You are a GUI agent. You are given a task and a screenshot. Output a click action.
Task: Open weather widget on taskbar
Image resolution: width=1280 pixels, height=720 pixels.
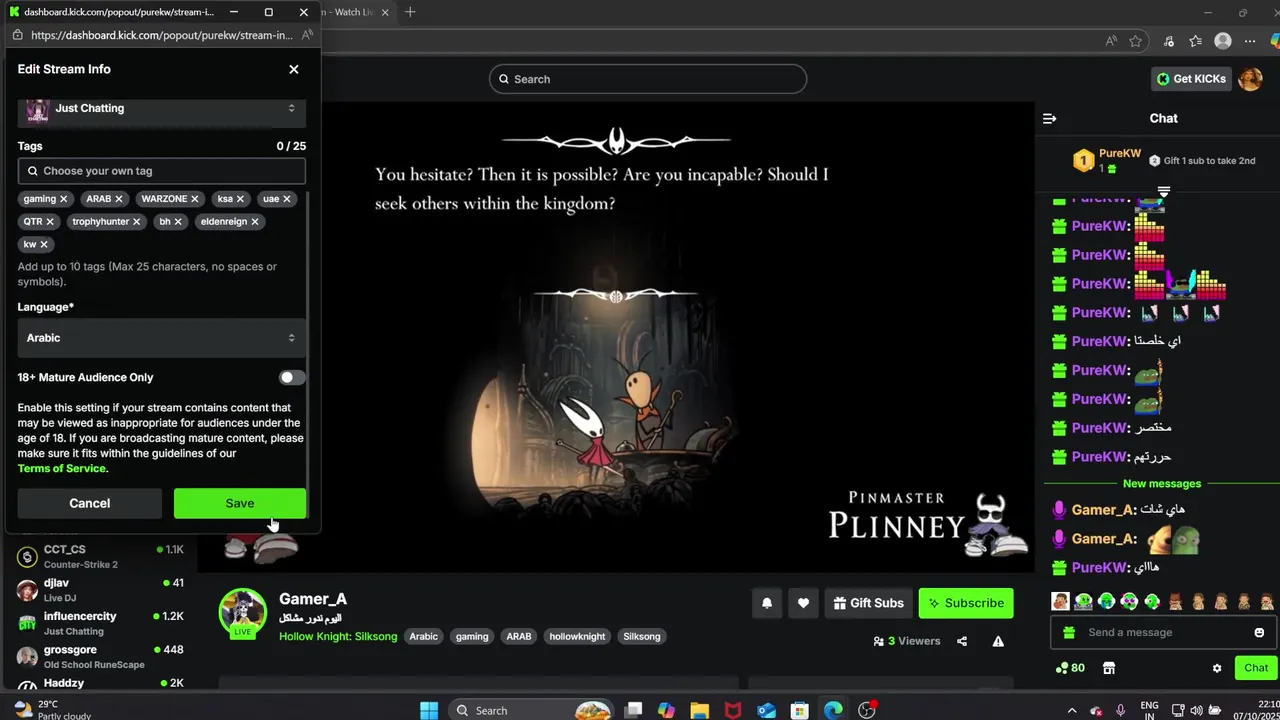[52, 710]
